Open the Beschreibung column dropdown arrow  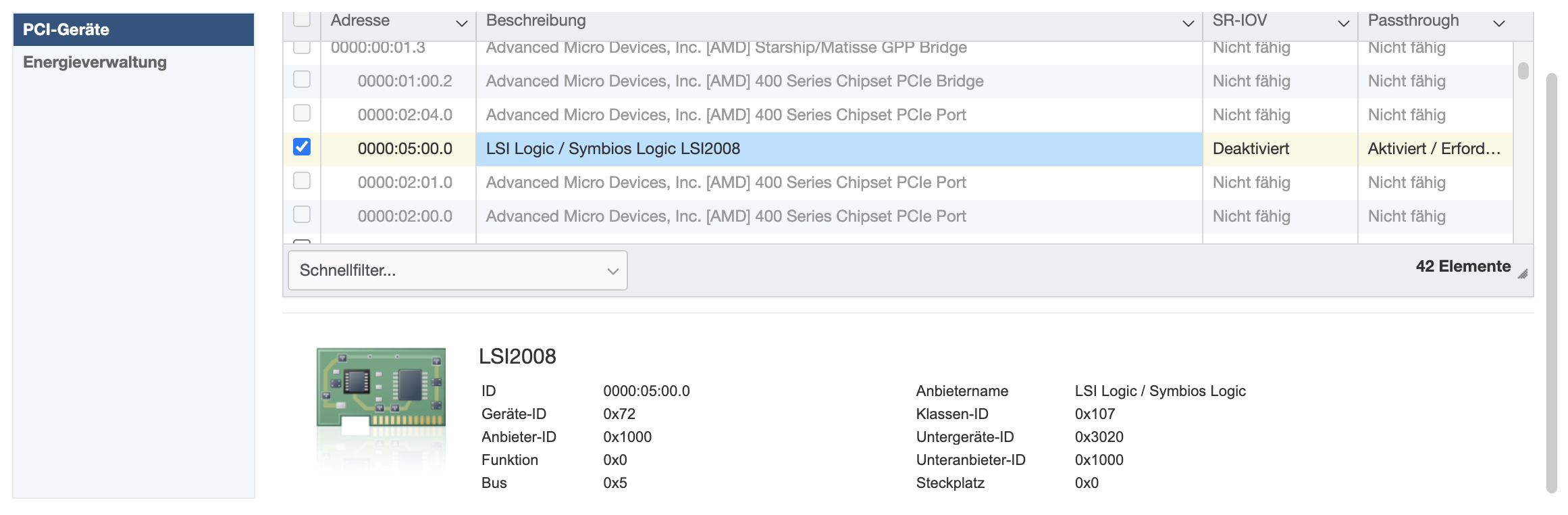coord(1188,24)
